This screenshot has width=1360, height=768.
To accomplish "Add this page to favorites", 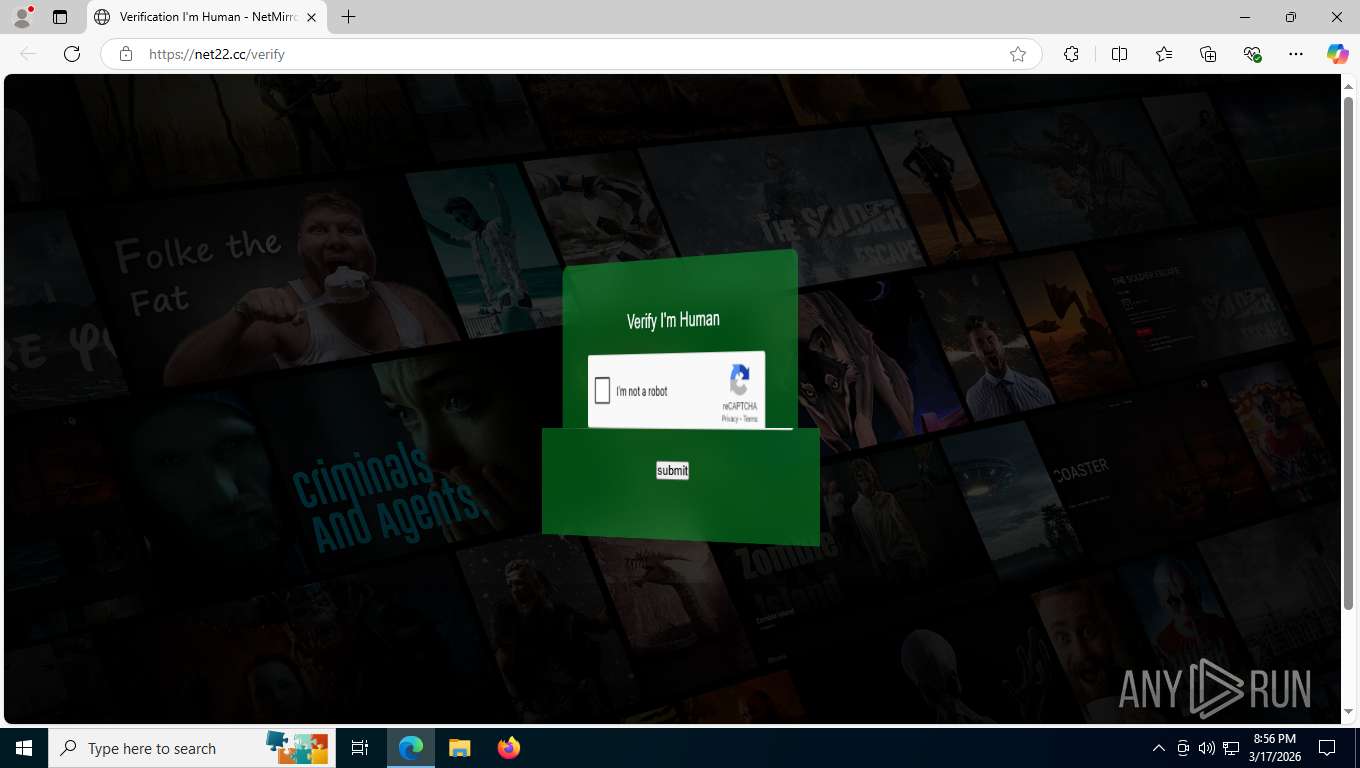I will point(1018,54).
